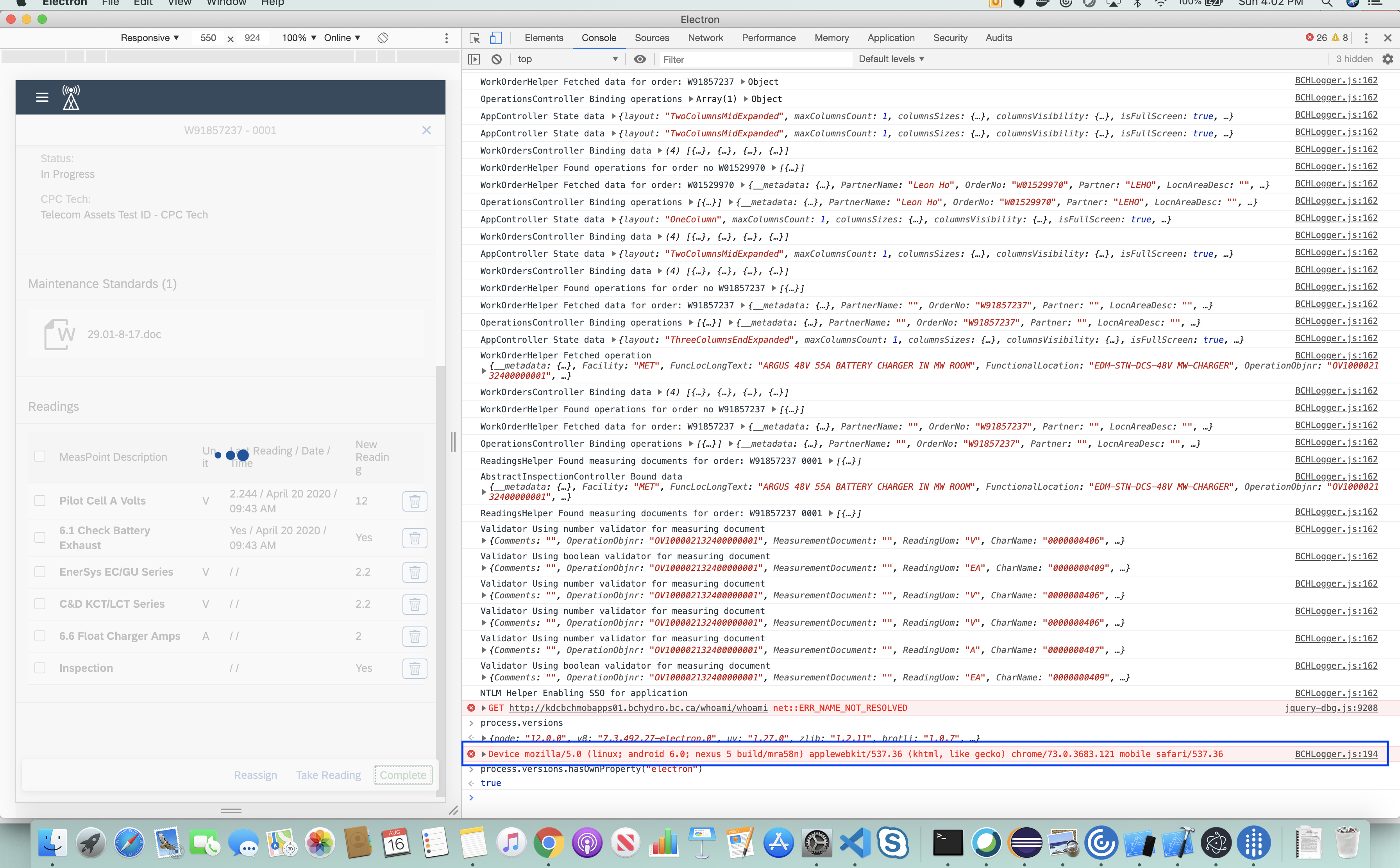
Task: Open the Responsive device preset dropdown
Action: coord(149,38)
